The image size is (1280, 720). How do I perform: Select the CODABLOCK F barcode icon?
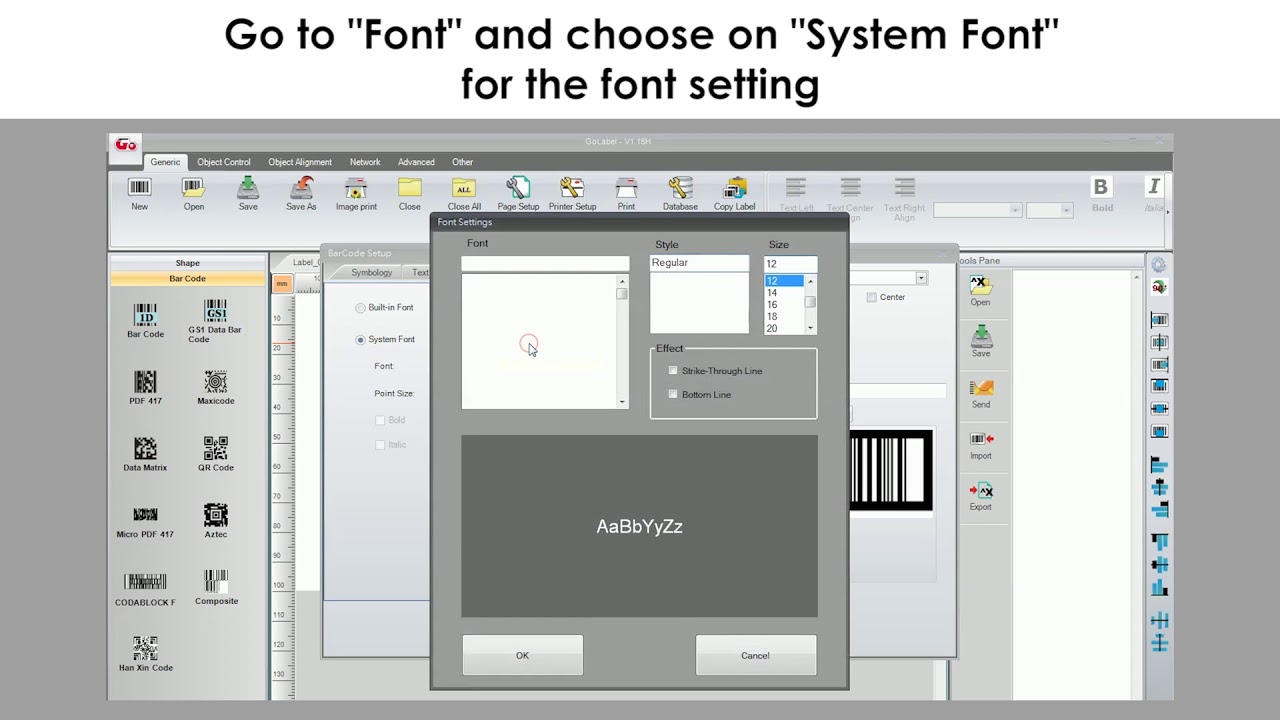[145, 581]
